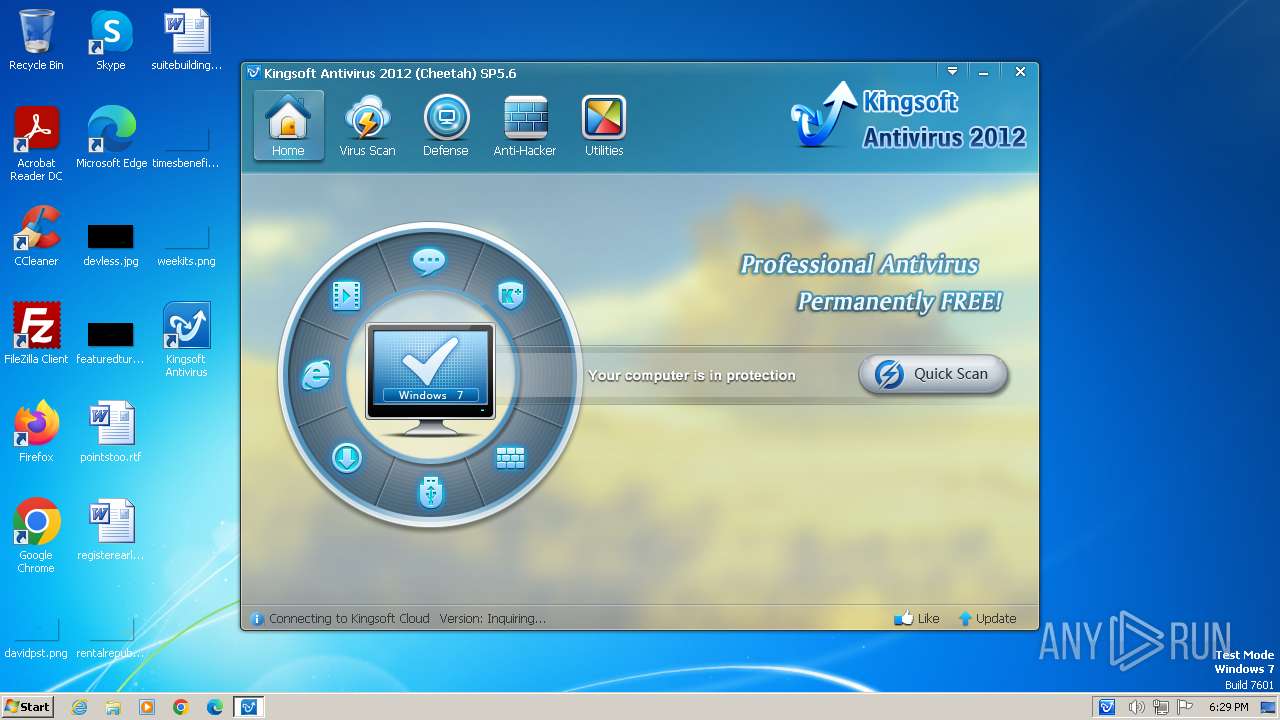Viewport: 1280px width, 720px height.
Task: Select the Google Chrome desktop shortcut
Action: tap(36, 536)
